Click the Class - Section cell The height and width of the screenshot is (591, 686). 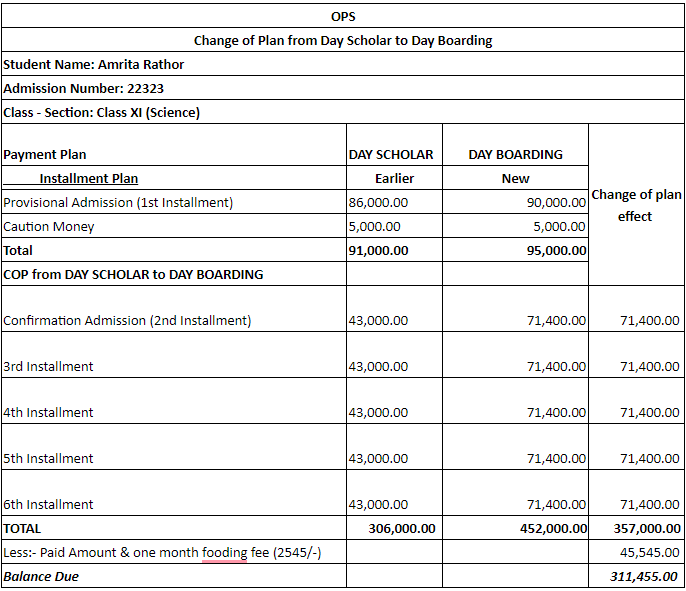tap(102, 112)
